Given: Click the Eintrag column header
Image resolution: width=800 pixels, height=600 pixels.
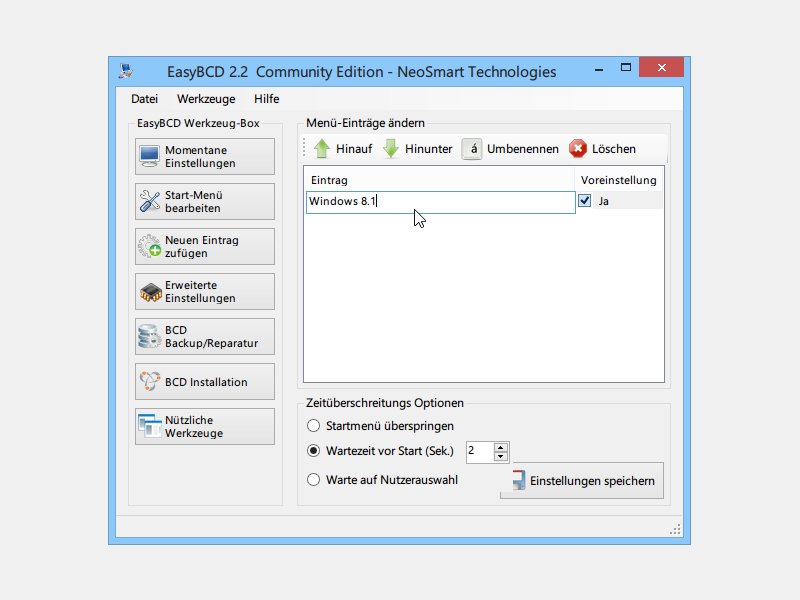Looking at the screenshot, I should coord(440,180).
